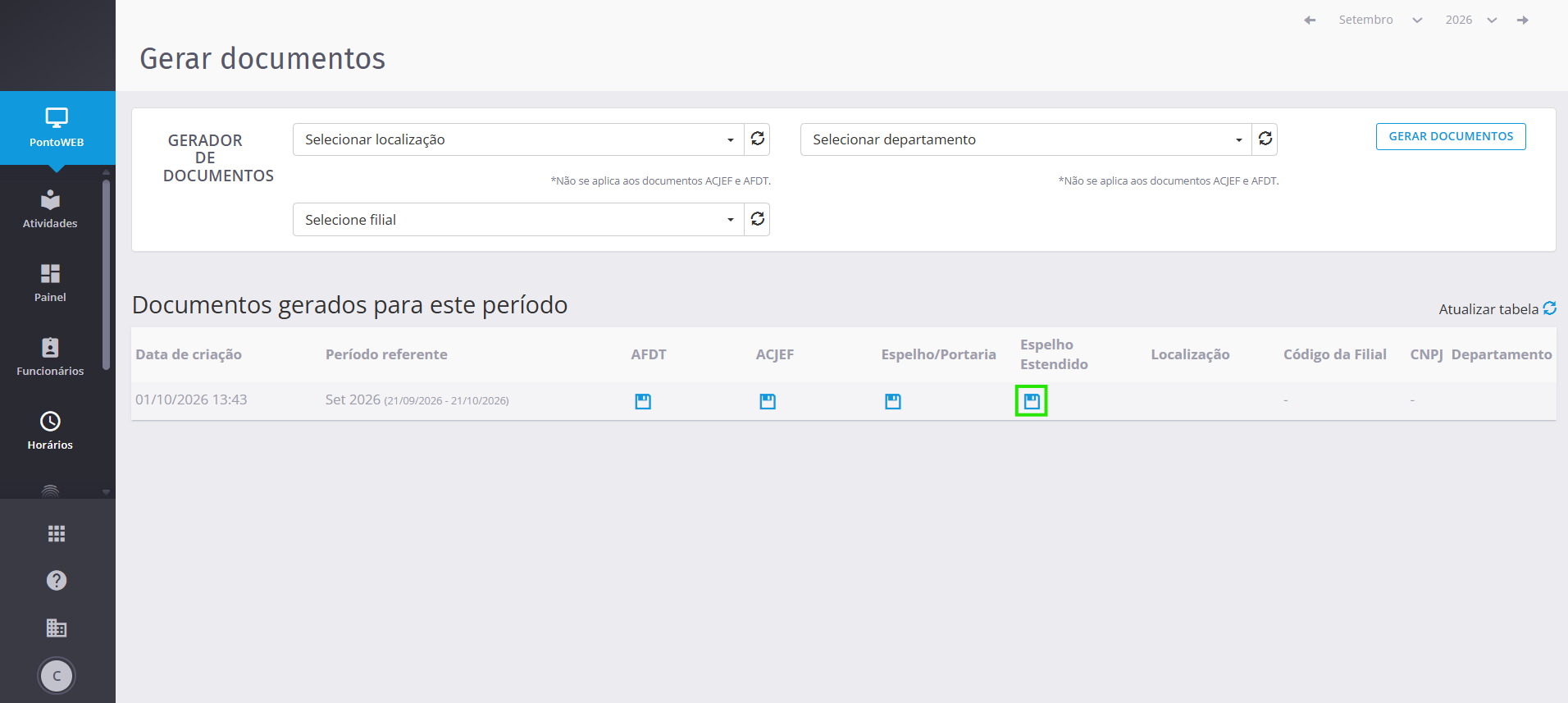Screen dimensions: 1568x703
Task: Download the Espelho Estendido file
Action: 1032,401
